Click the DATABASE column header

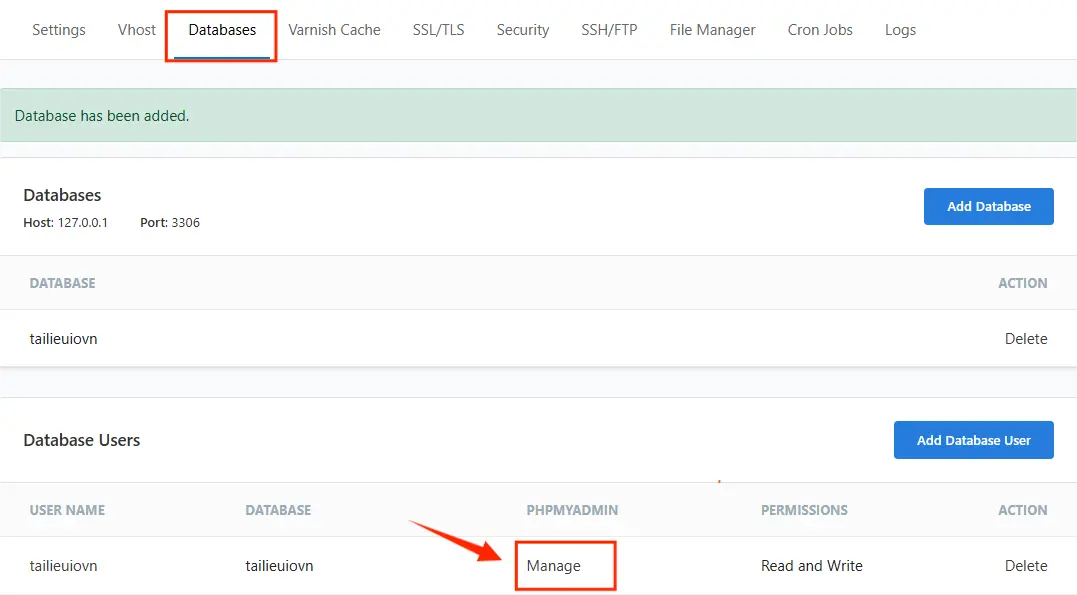coord(62,283)
